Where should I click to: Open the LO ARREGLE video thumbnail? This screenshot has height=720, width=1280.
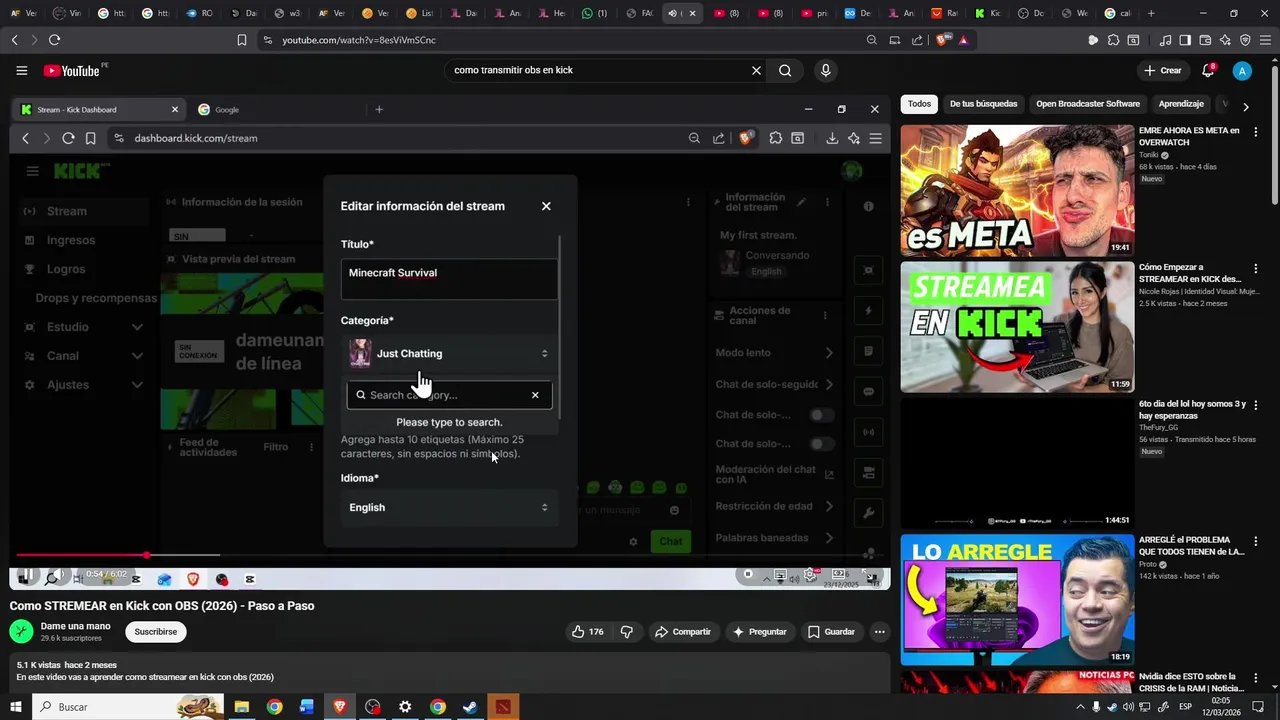click(1017, 600)
